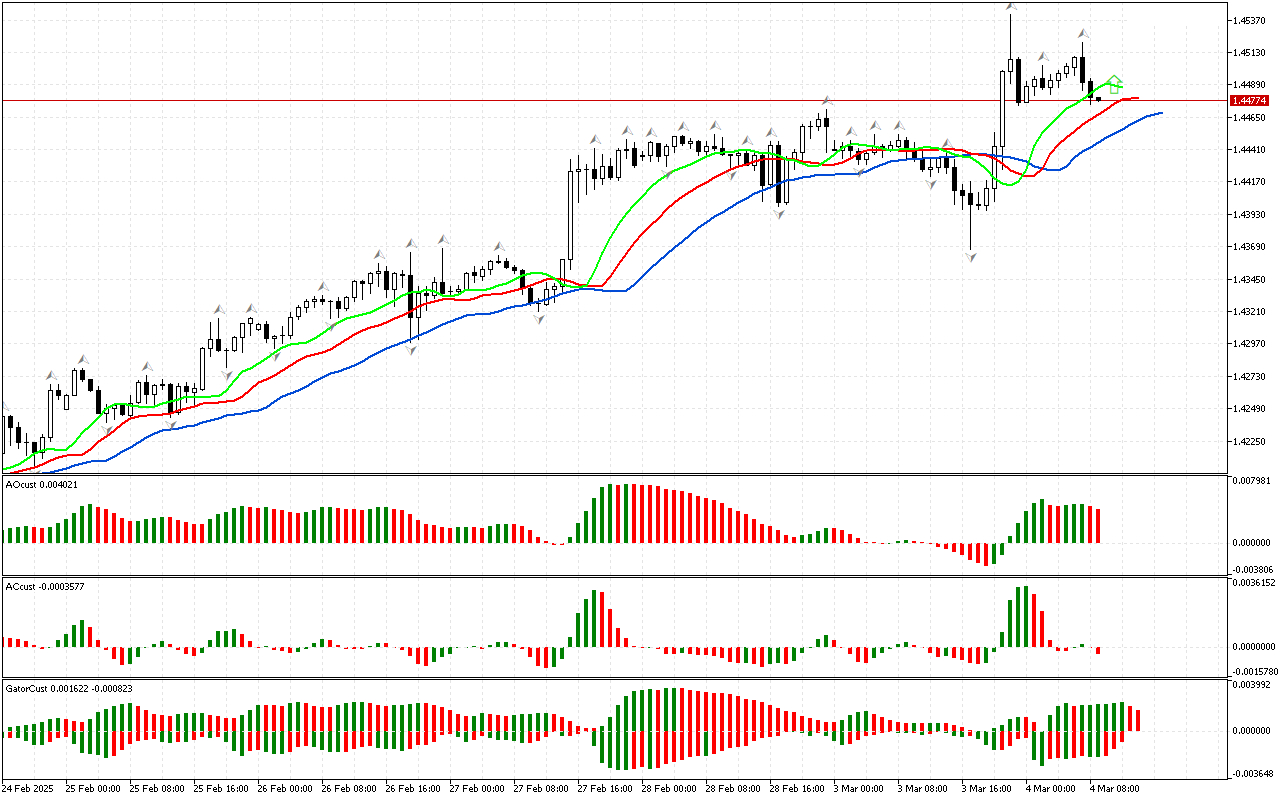Image resolution: width=1280 pixels, height=800 pixels.
Task: Click the 1.42490 price axis label
Action: (x=1250, y=409)
